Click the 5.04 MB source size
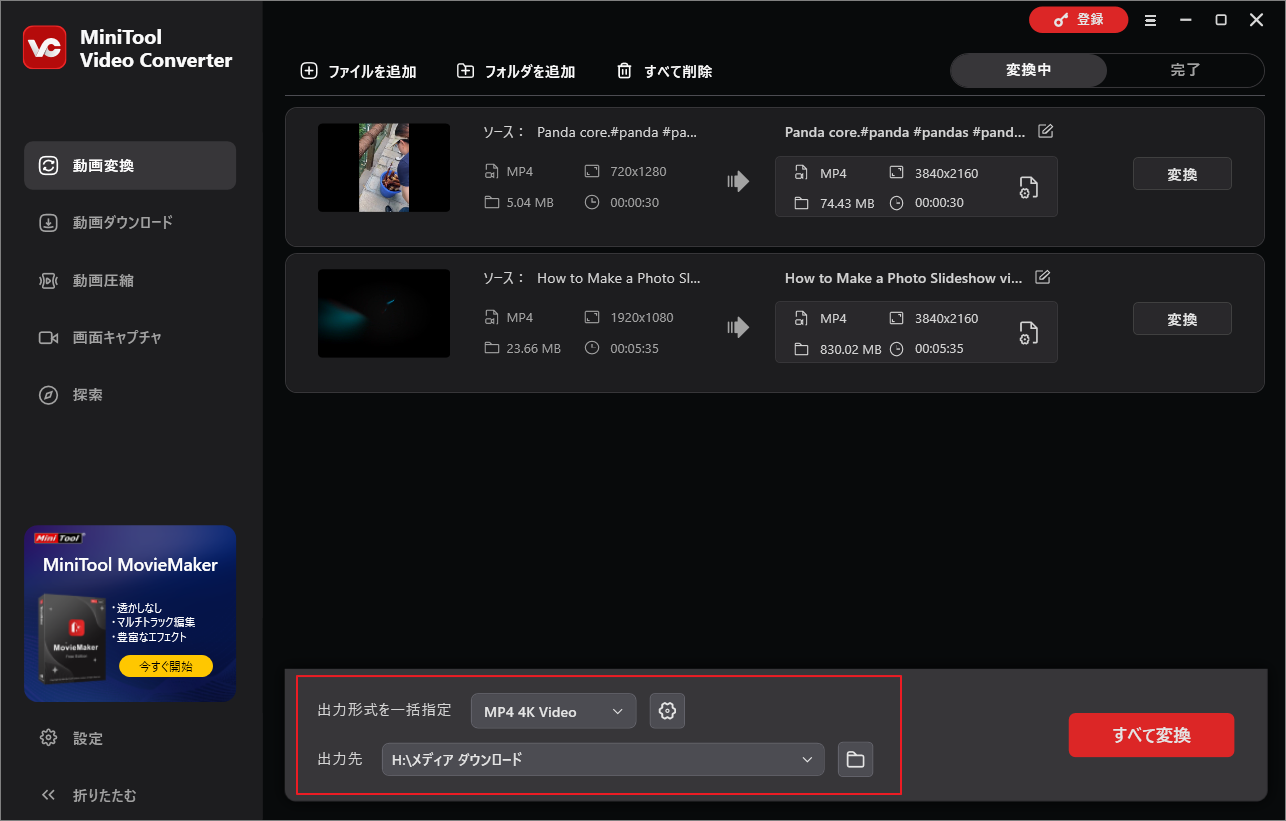Viewport: 1286px width, 821px height. [530, 202]
